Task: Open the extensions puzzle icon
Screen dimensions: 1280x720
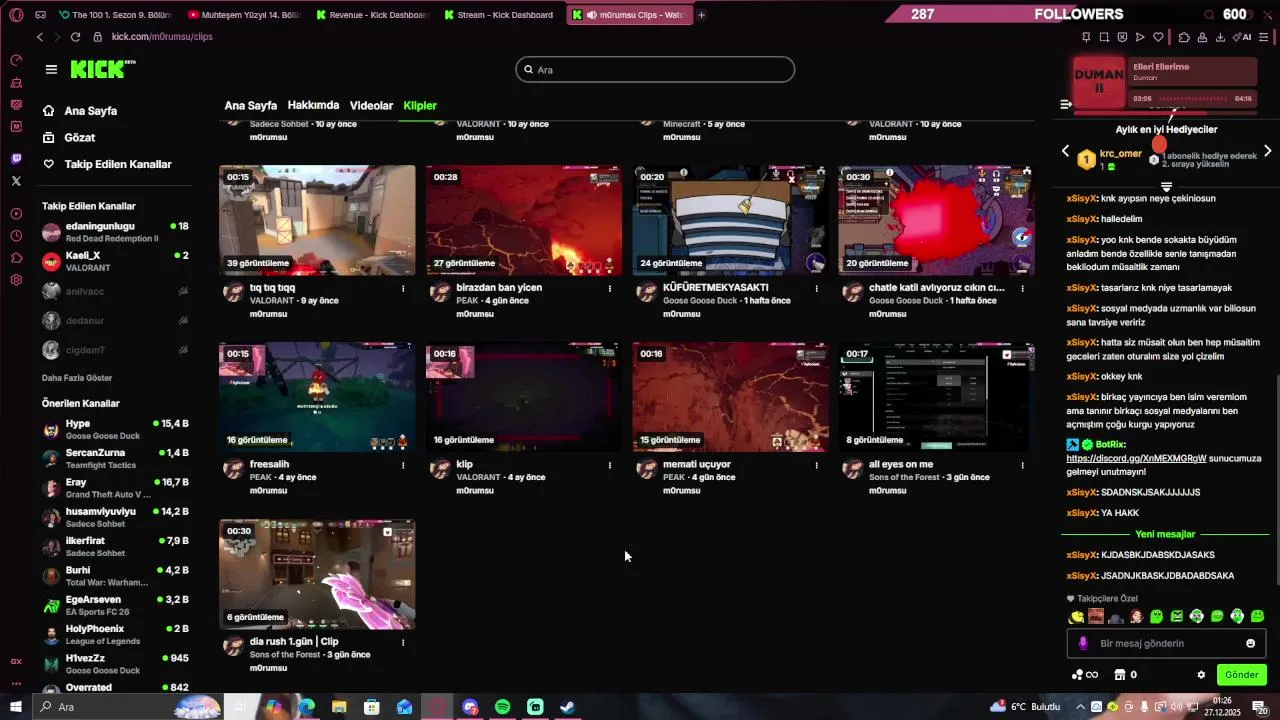Action: pyautogui.click(x=1184, y=37)
